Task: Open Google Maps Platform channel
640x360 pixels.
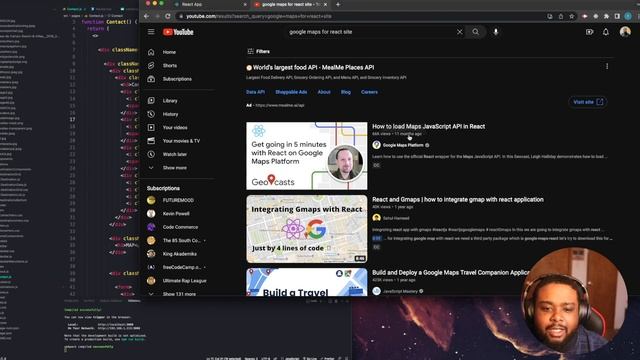Action: [x=403, y=145]
